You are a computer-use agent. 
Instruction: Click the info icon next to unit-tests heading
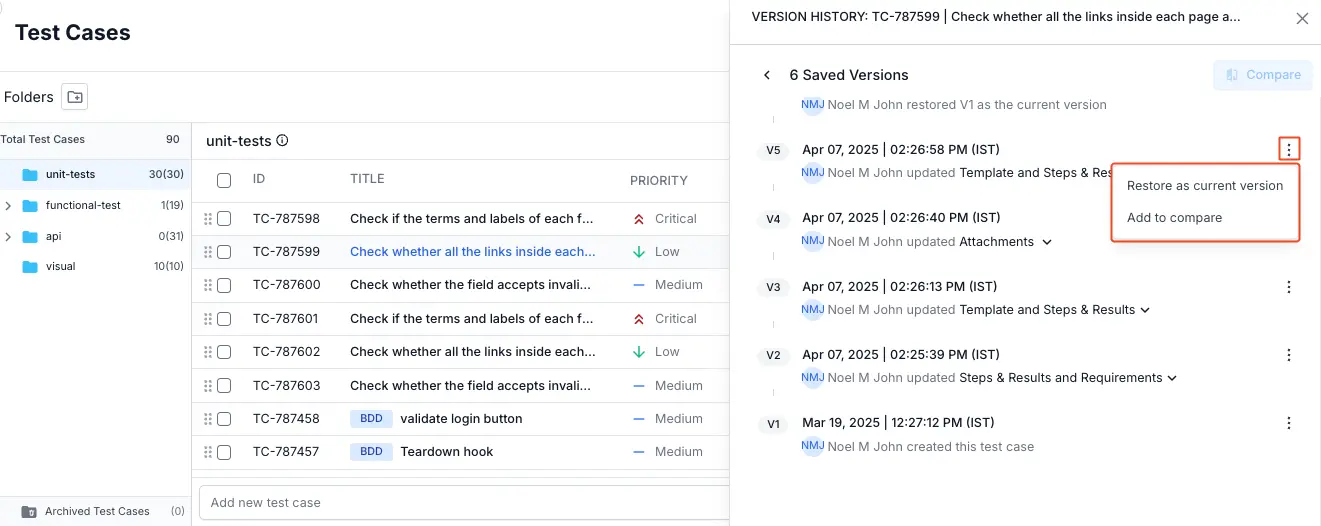pyautogui.click(x=282, y=141)
